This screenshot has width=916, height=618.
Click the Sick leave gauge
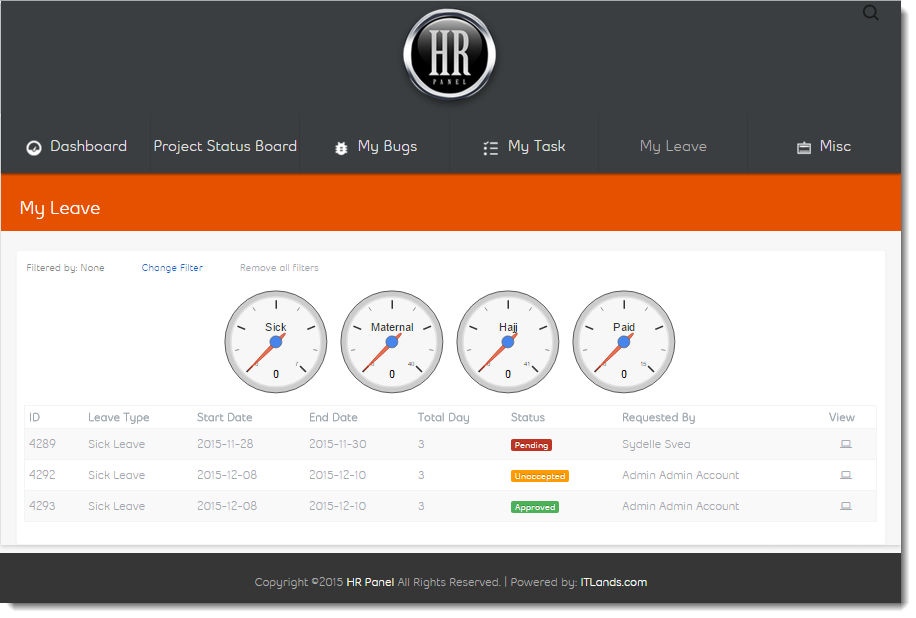(276, 342)
